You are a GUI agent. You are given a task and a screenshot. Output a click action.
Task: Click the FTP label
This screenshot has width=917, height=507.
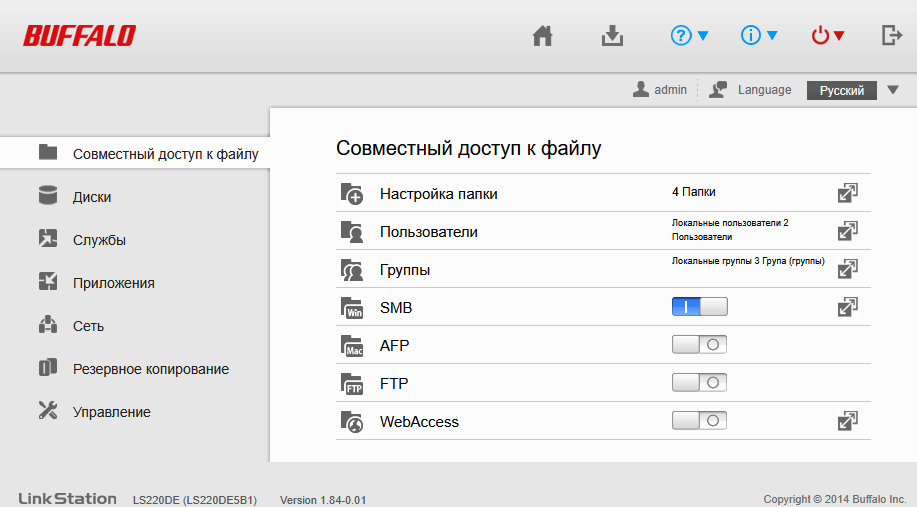click(394, 384)
